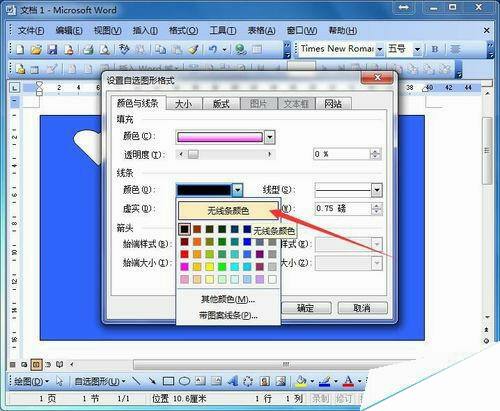Choose 无线条颜色 no line color

pos(228,210)
